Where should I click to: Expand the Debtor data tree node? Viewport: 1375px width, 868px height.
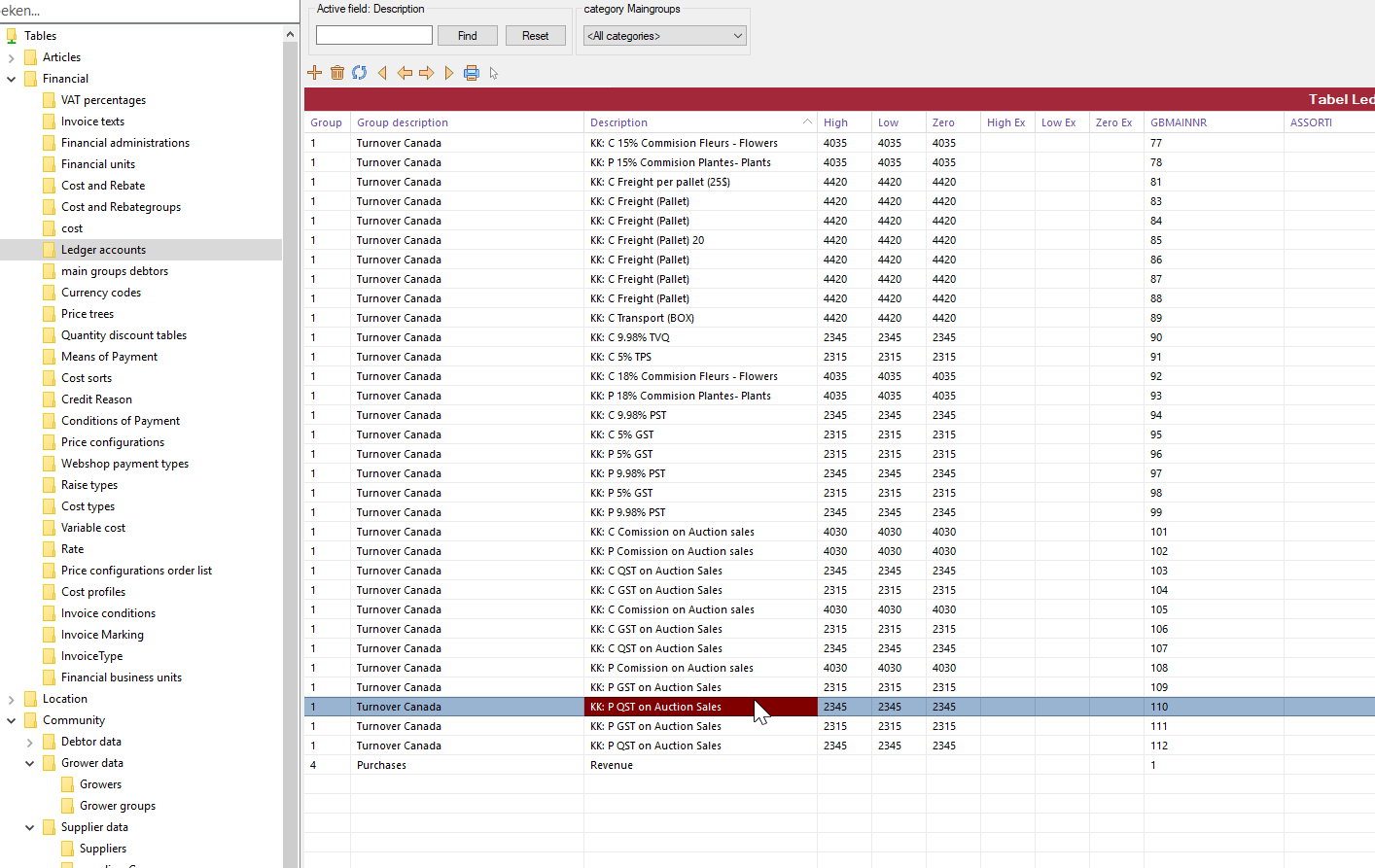(30, 742)
